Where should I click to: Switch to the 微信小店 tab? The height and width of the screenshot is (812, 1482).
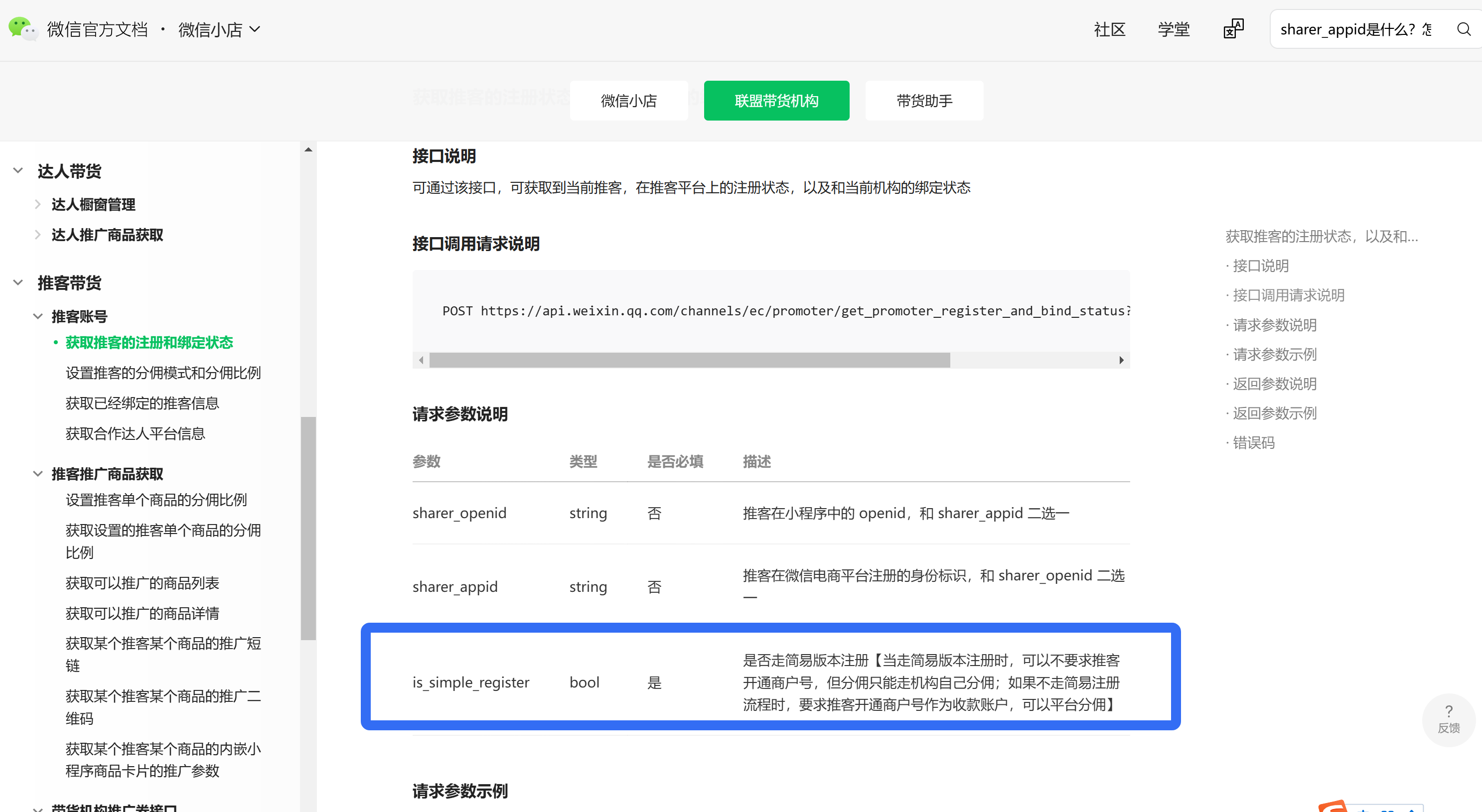click(x=628, y=101)
